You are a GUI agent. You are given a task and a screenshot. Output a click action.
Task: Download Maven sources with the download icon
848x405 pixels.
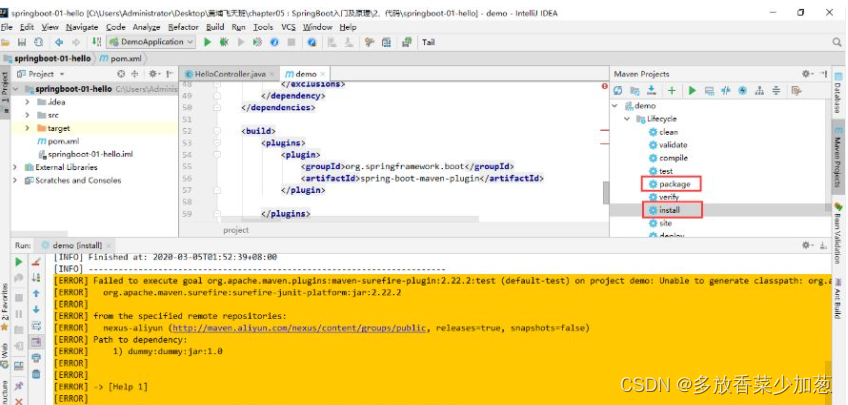652,91
